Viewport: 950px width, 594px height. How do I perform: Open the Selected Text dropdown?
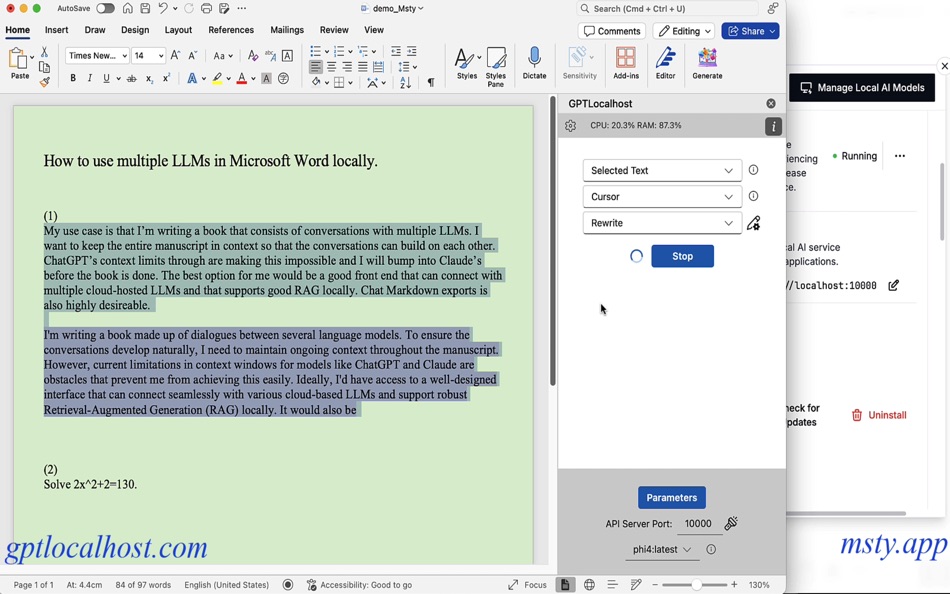point(662,170)
